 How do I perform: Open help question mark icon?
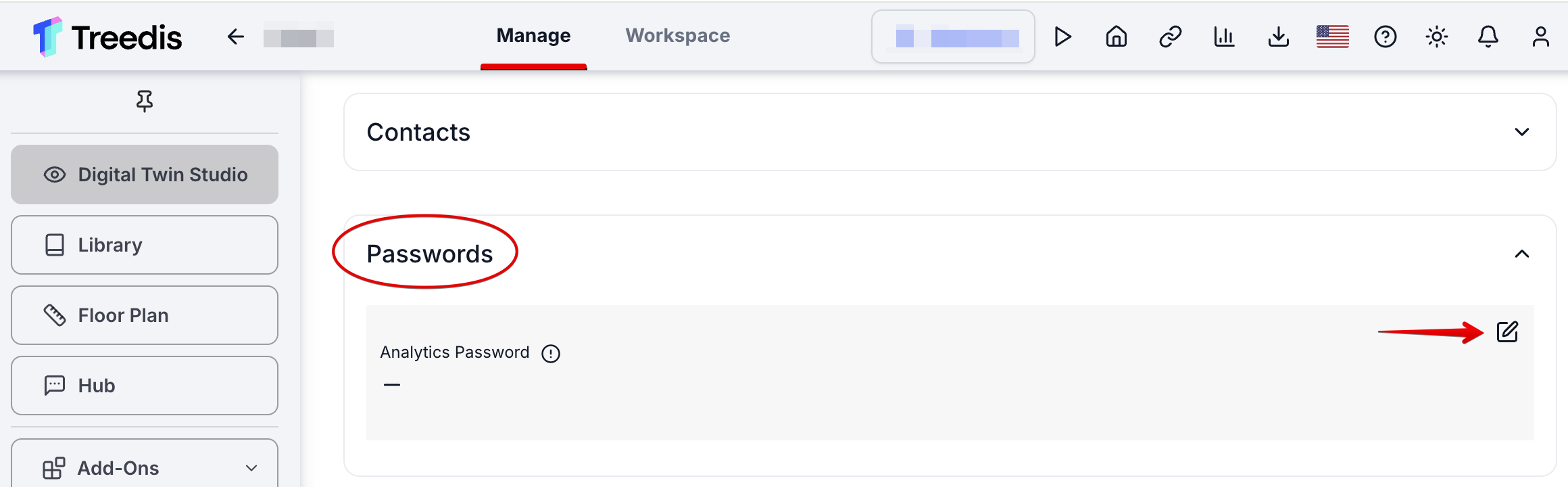pos(1385,37)
